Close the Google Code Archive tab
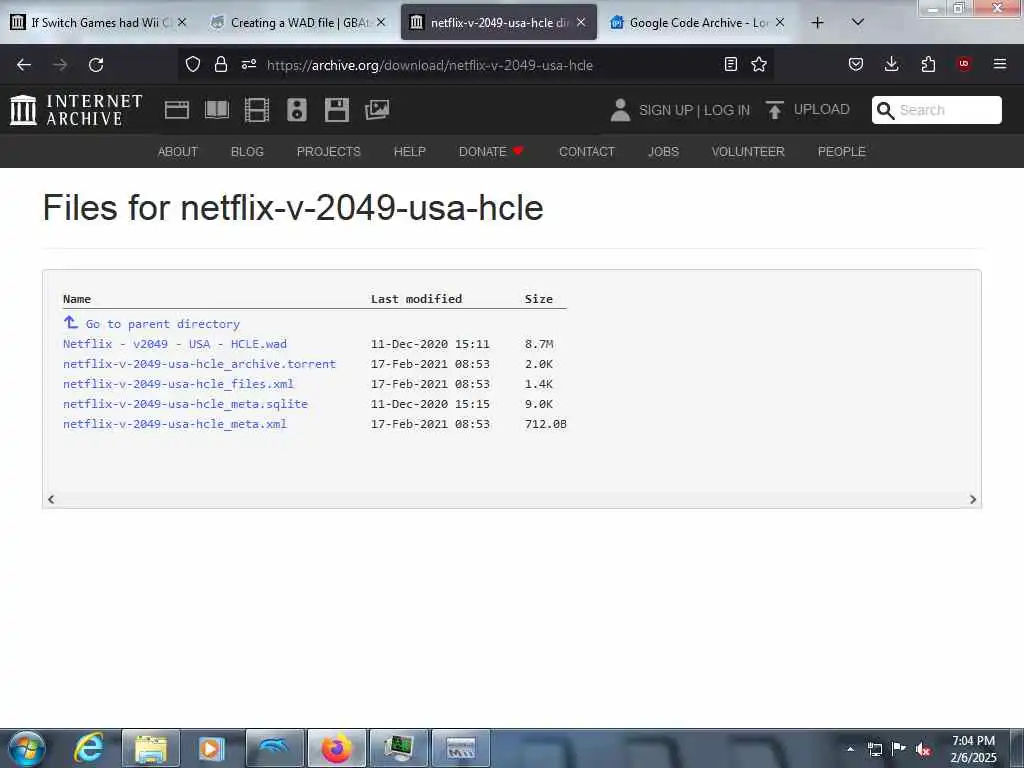 tap(780, 22)
